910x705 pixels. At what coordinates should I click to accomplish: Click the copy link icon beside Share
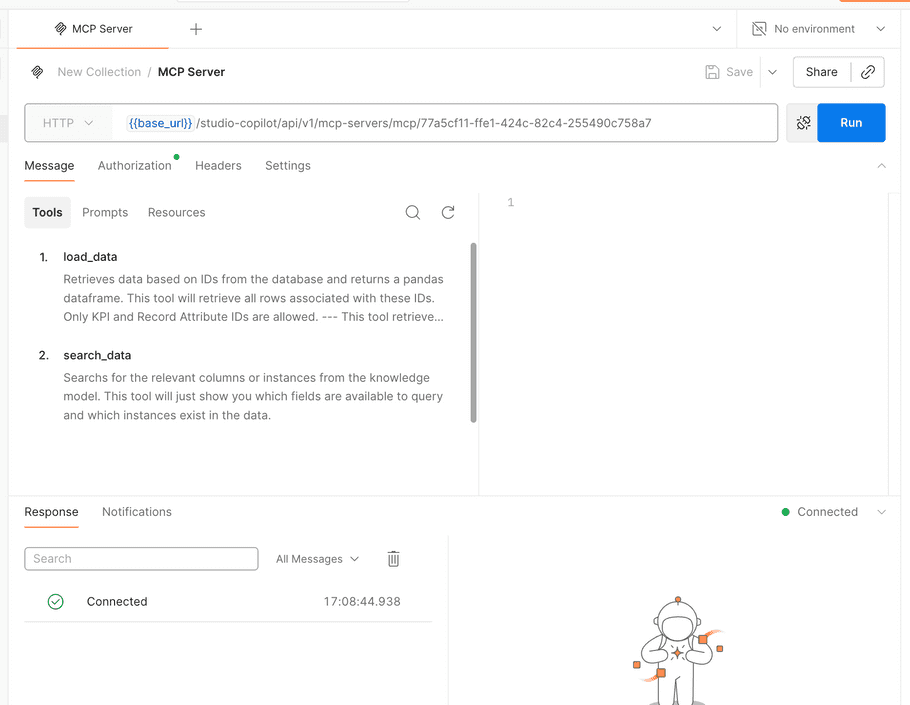pyautogui.click(x=868, y=72)
